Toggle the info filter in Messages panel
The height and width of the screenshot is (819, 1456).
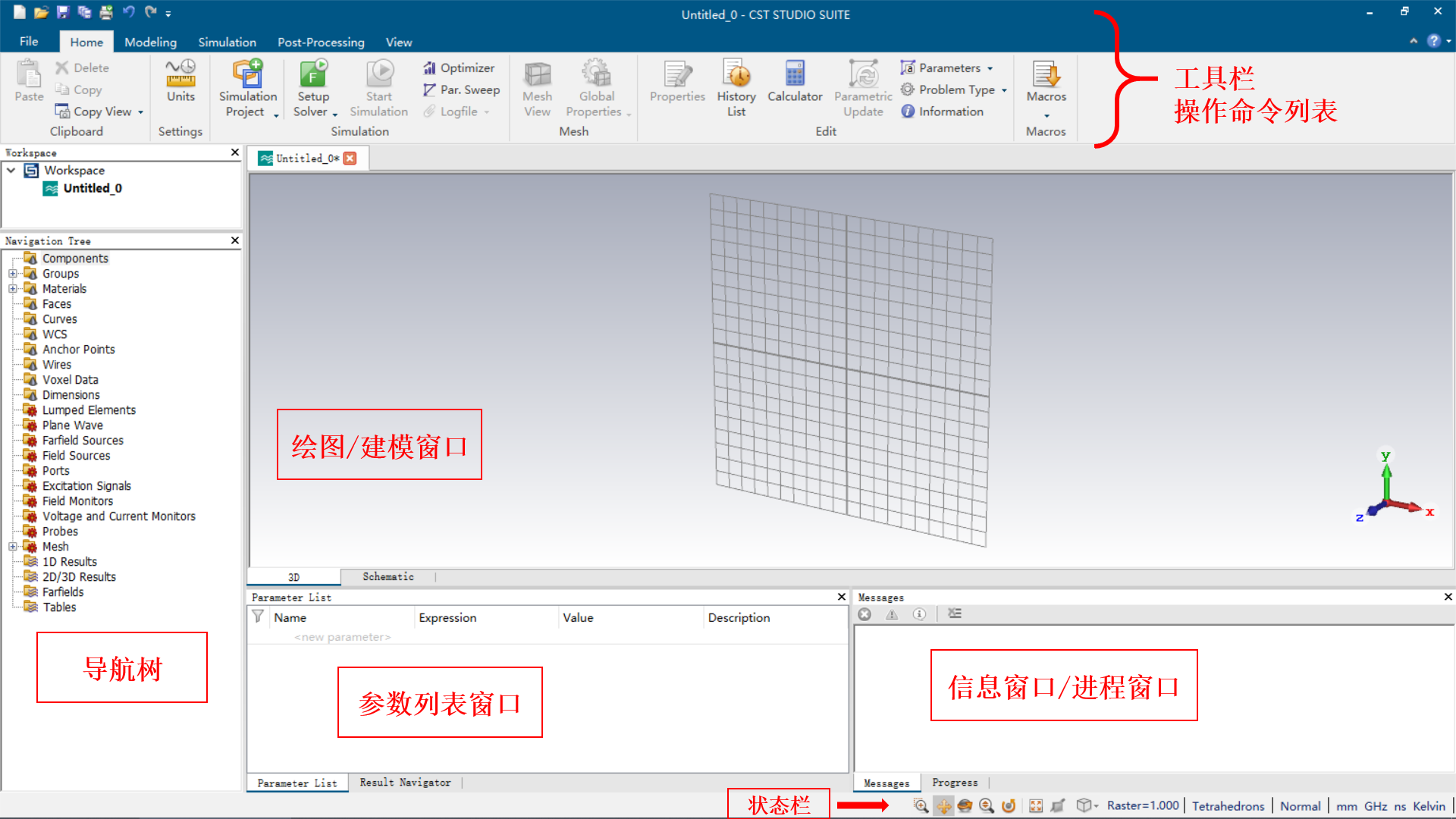point(919,614)
